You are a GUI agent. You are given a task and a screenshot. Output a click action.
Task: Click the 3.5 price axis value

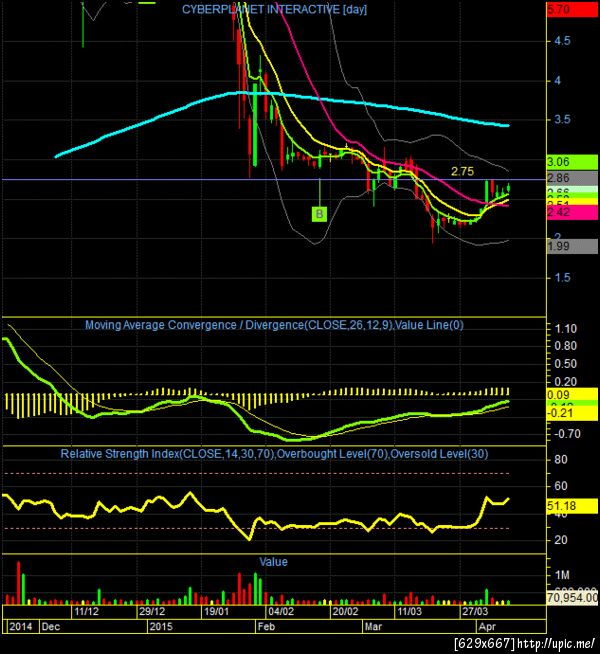[562, 120]
